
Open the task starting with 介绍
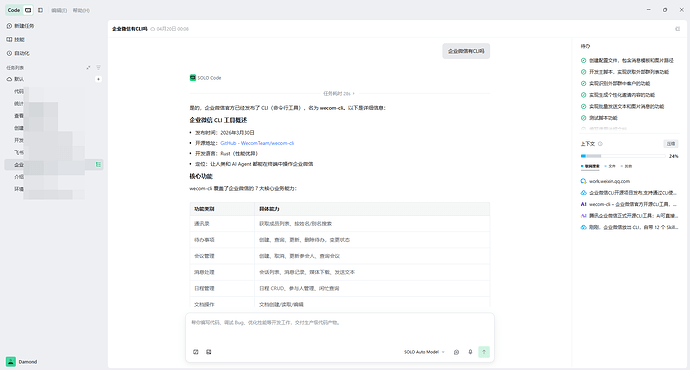click(54, 177)
